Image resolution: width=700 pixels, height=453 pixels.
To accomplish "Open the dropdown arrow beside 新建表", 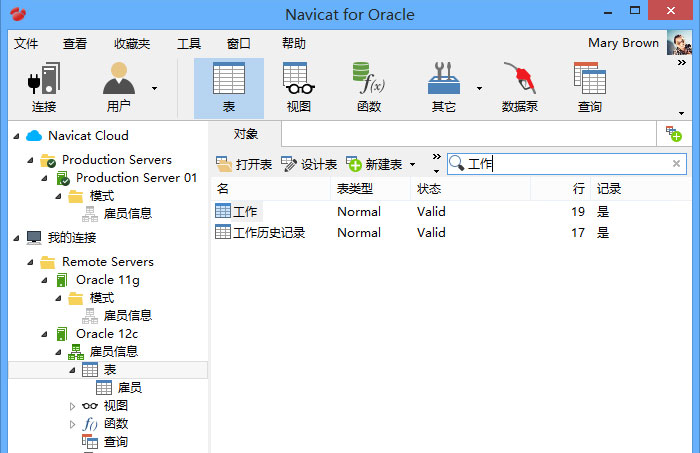I will pos(412,165).
